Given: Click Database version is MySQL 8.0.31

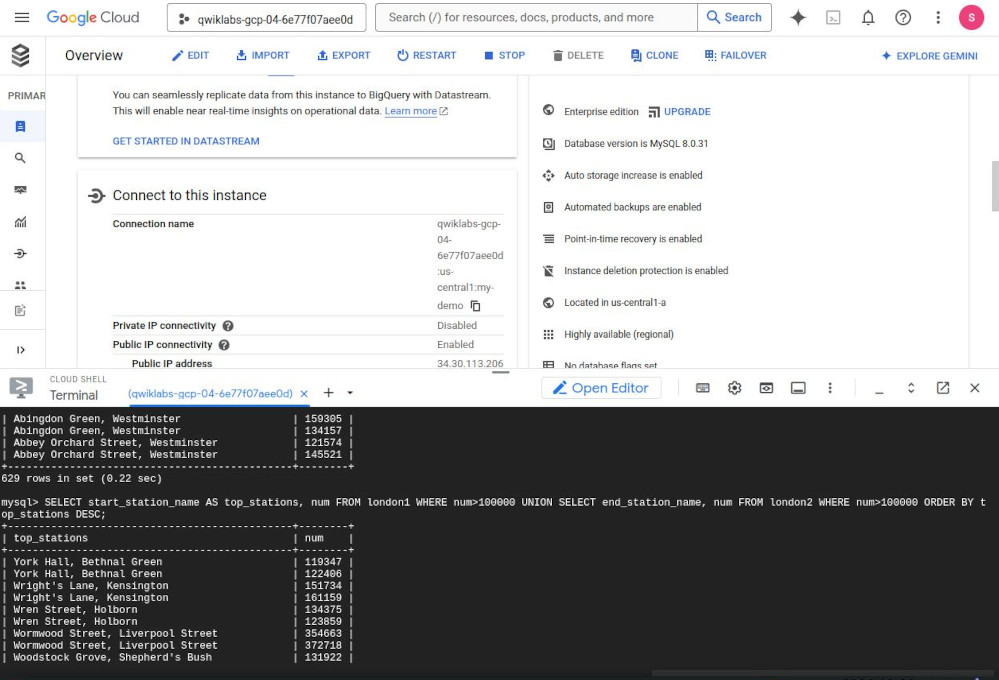Looking at the screenshot, I should pos(636,143).
